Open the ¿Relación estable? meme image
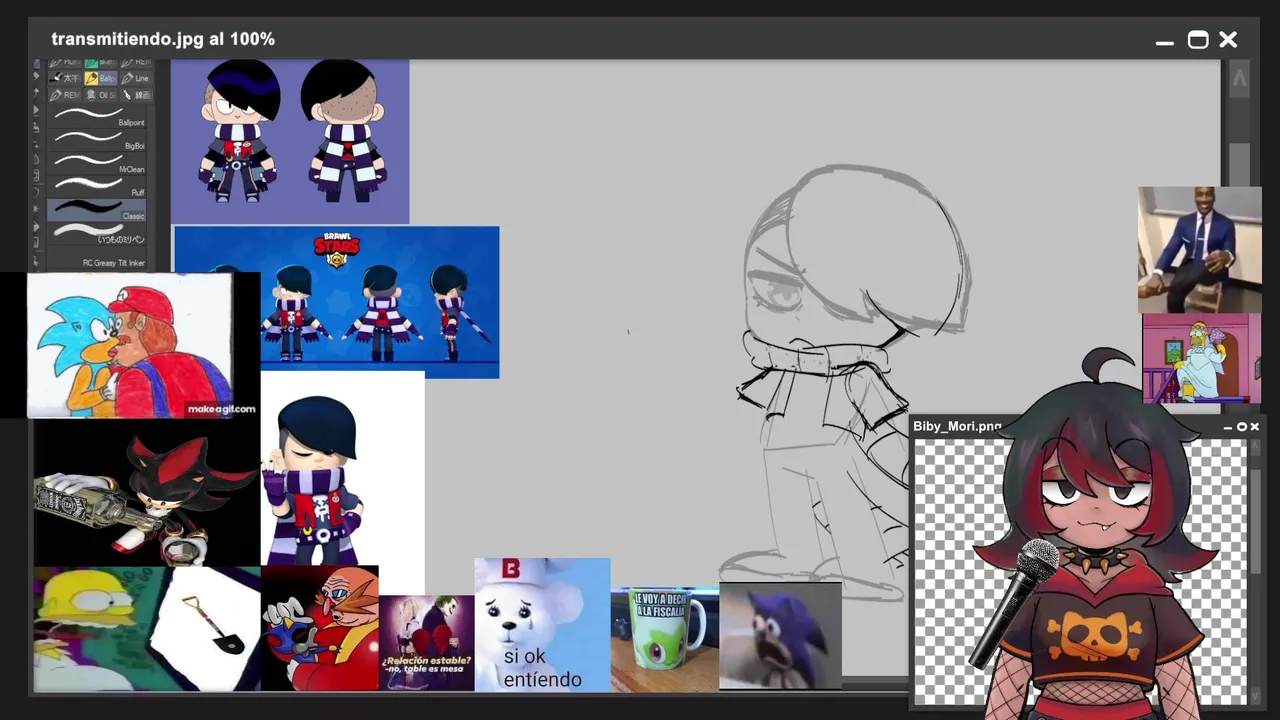The image size is (1280, 720). click(x=427, y=643)
